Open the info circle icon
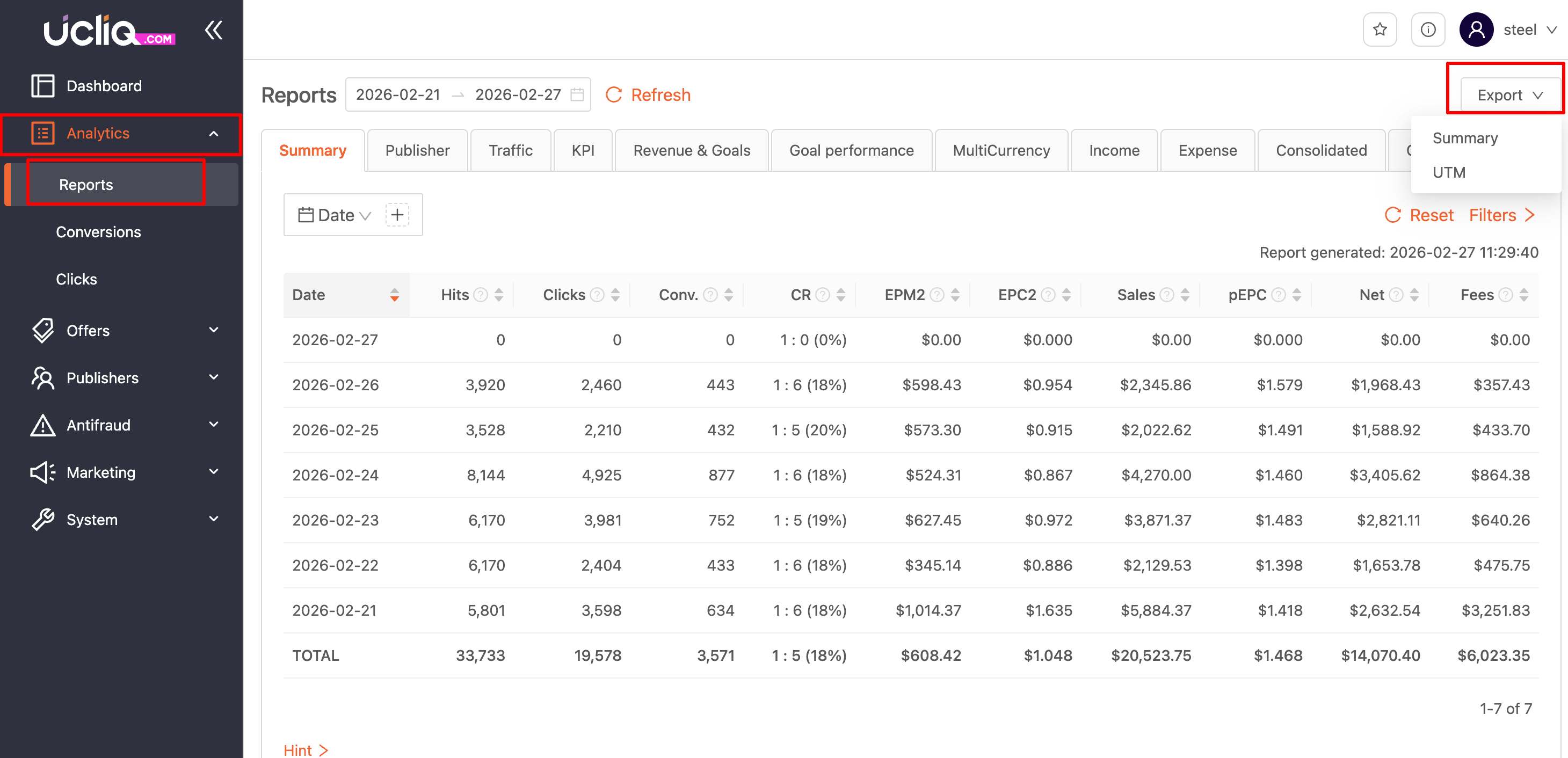Viewport: 1568px width, 758px height. (1427, 29)
